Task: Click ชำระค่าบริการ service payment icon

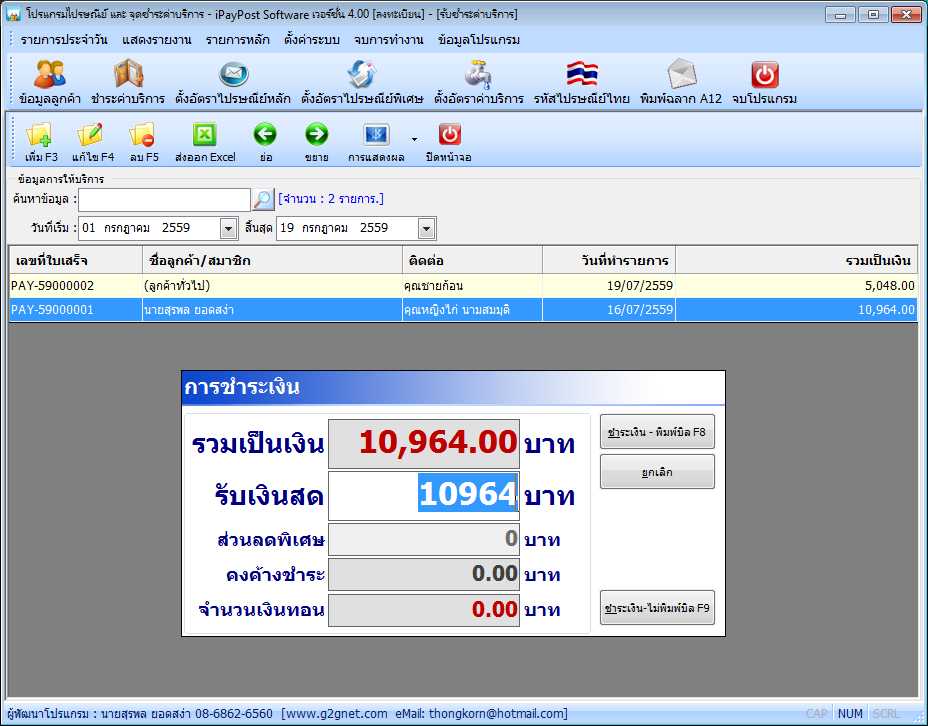Action: click(128, 75)
